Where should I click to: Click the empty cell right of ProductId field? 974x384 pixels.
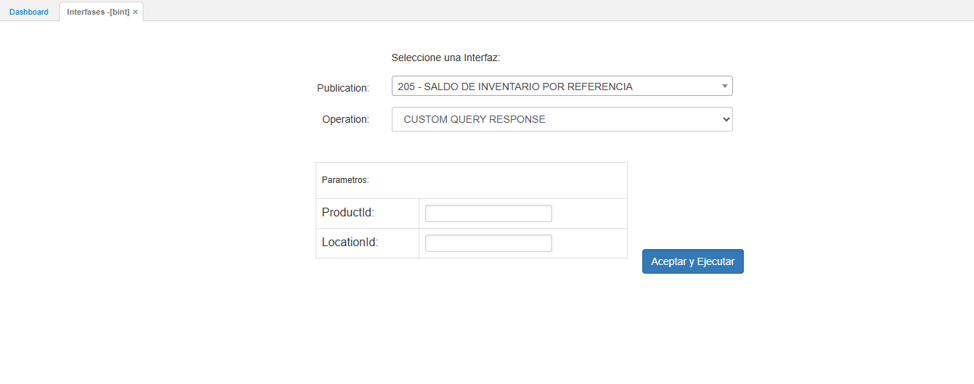(x=590, y=214)
